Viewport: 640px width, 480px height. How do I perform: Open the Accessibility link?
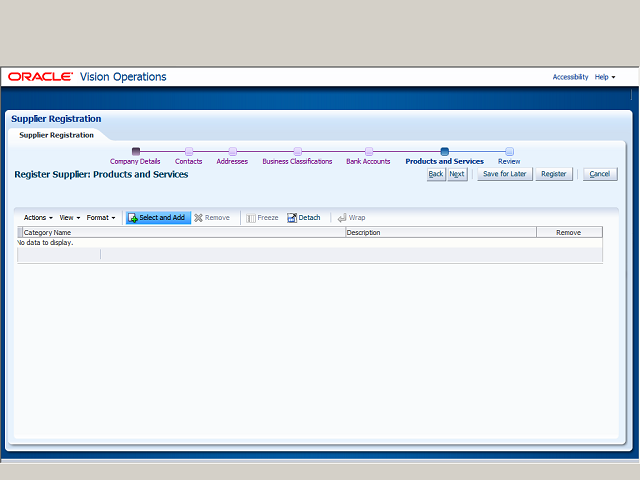tap(571, 77)
